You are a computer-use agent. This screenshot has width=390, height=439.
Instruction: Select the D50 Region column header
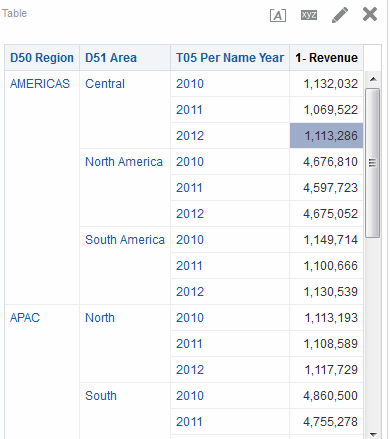point(42,58)
